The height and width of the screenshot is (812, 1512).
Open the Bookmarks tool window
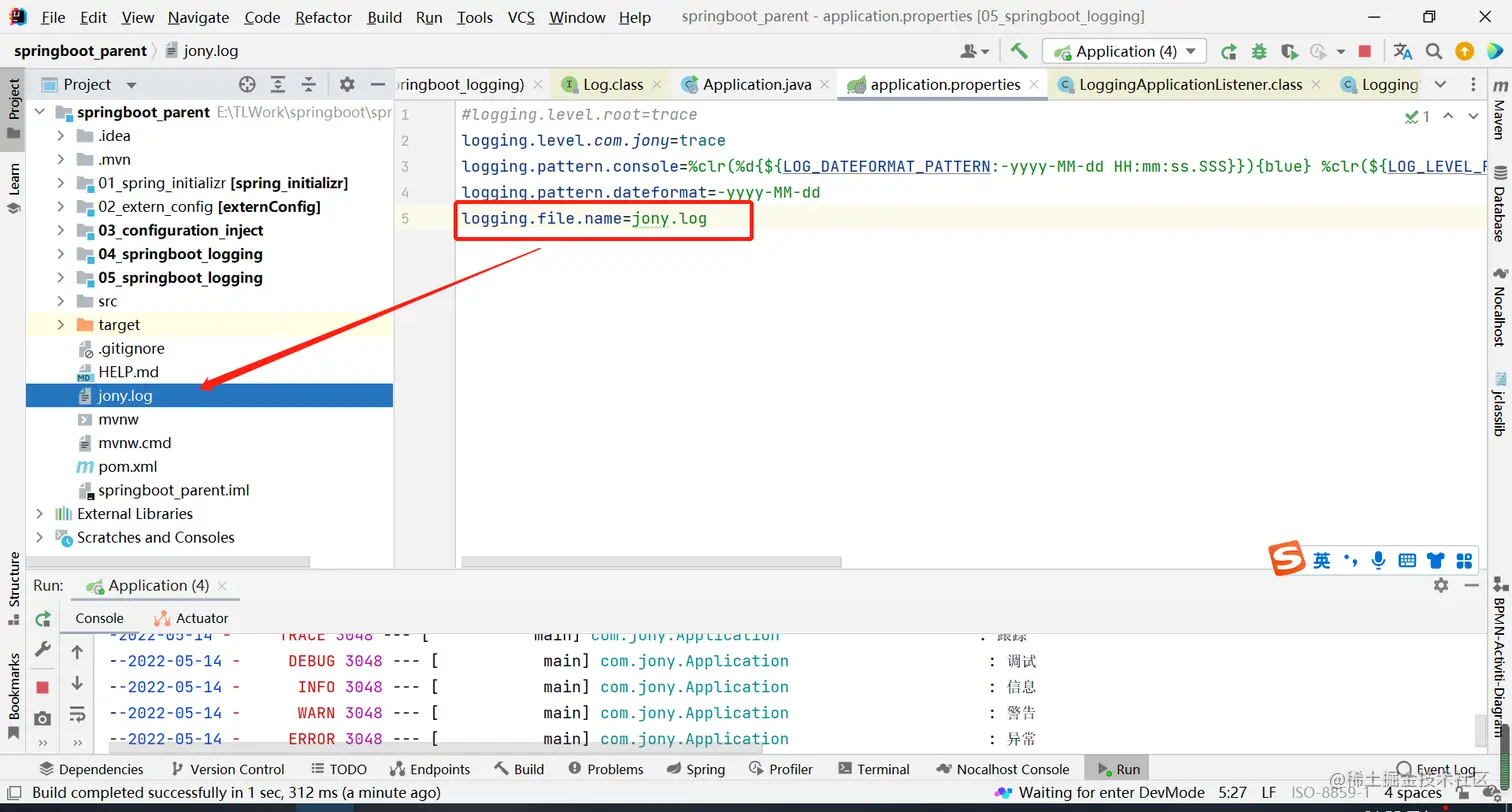point(14,695)
